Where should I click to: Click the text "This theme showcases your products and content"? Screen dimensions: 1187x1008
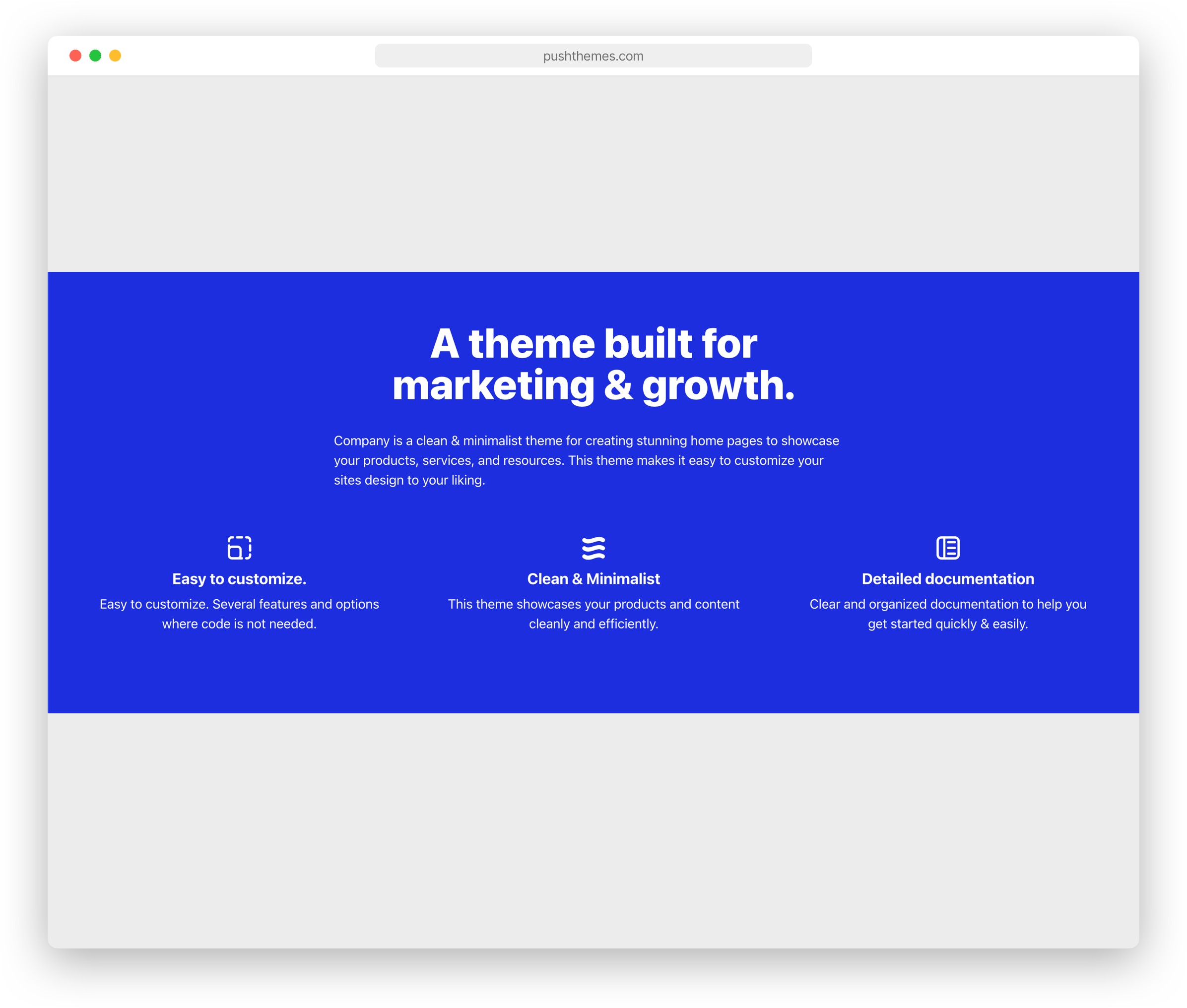point(593,605)
